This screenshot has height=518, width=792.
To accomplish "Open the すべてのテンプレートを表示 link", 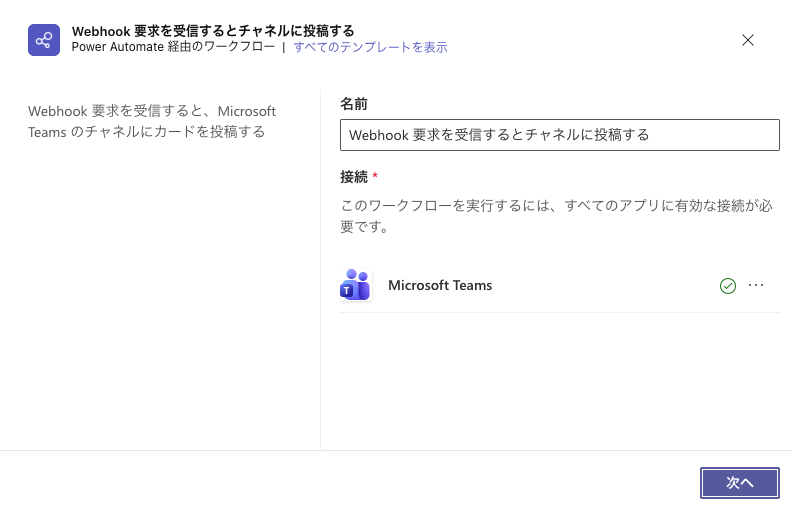I will (x=370, y=47).
